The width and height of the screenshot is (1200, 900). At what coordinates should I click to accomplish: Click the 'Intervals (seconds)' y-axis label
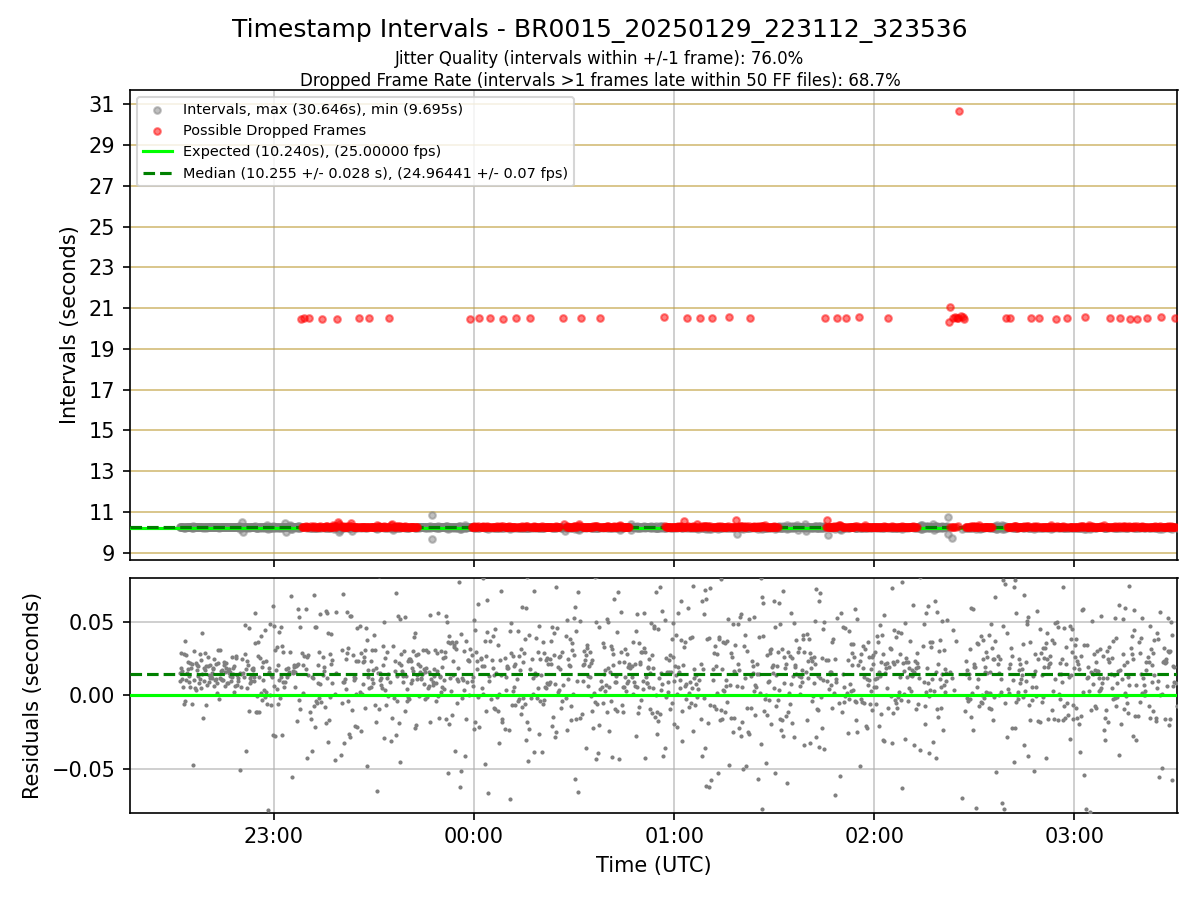tap(68, 325)
